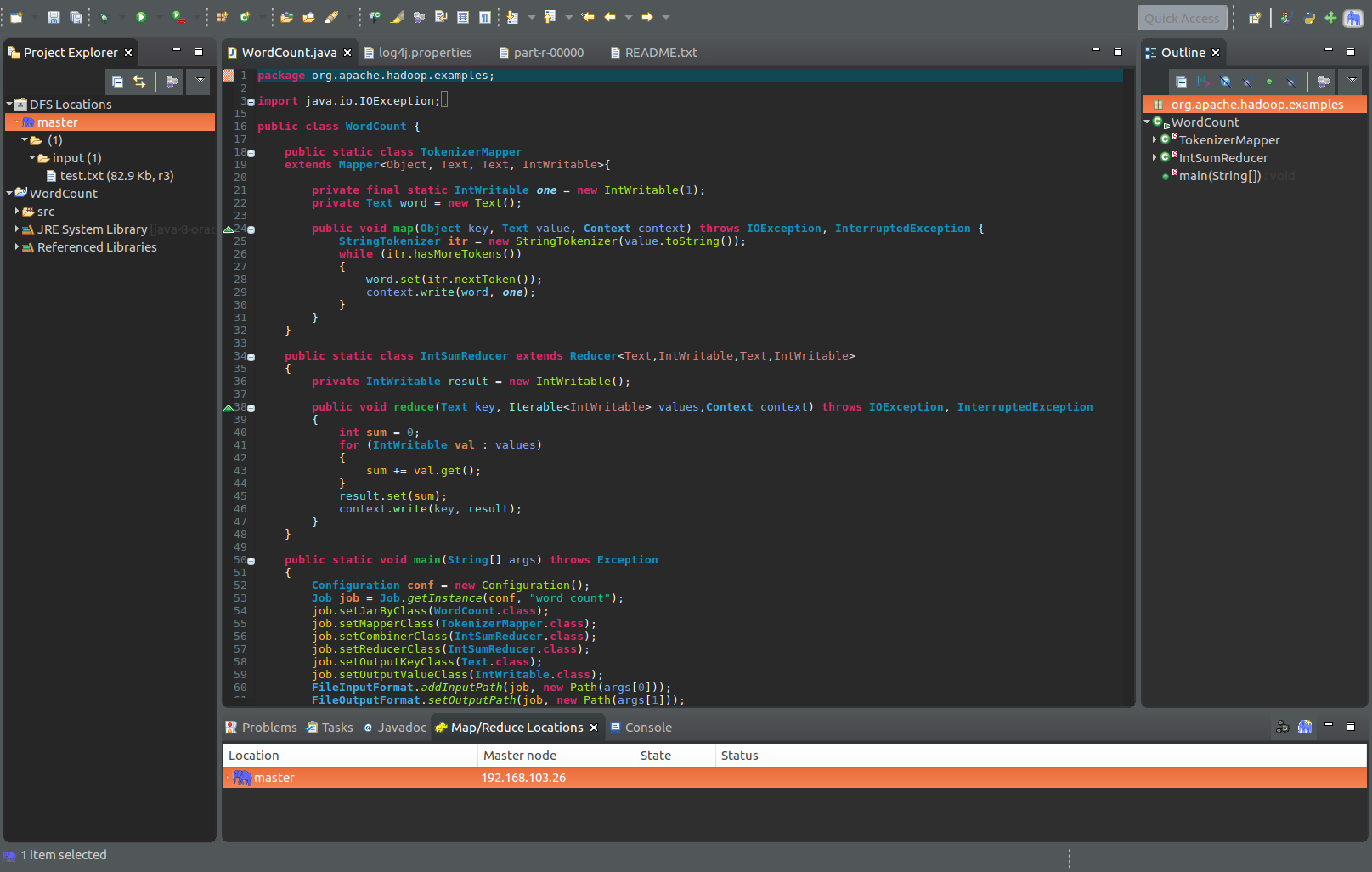Click the Open Perspective icon
The image size is (1372, 872).
(x=1255, y=17)
